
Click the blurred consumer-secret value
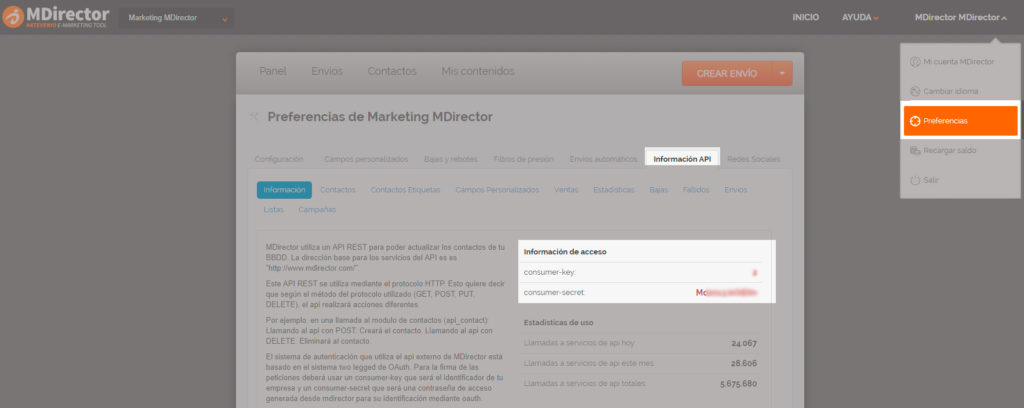coord(726,292)
